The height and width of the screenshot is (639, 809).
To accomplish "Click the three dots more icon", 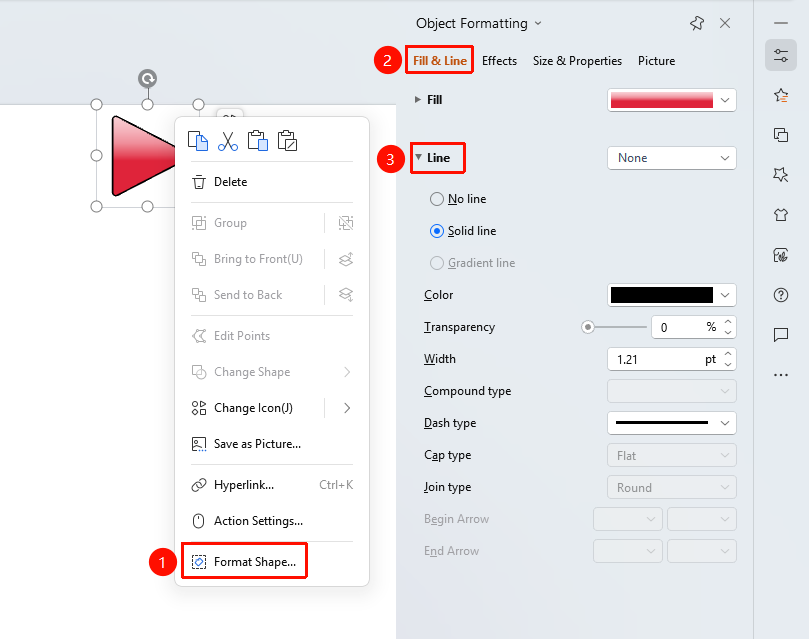I will [781, 375].
